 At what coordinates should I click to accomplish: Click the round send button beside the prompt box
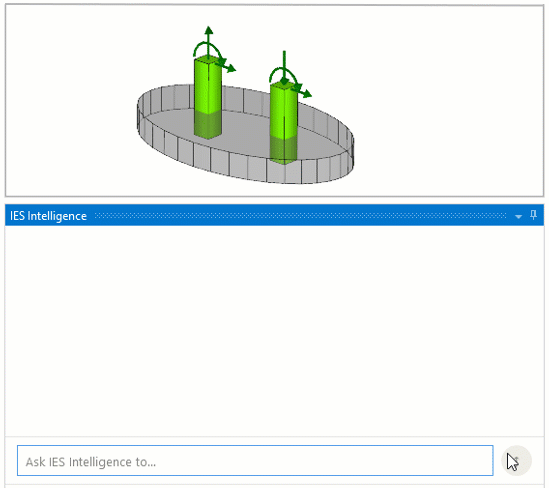pos(516,461)
